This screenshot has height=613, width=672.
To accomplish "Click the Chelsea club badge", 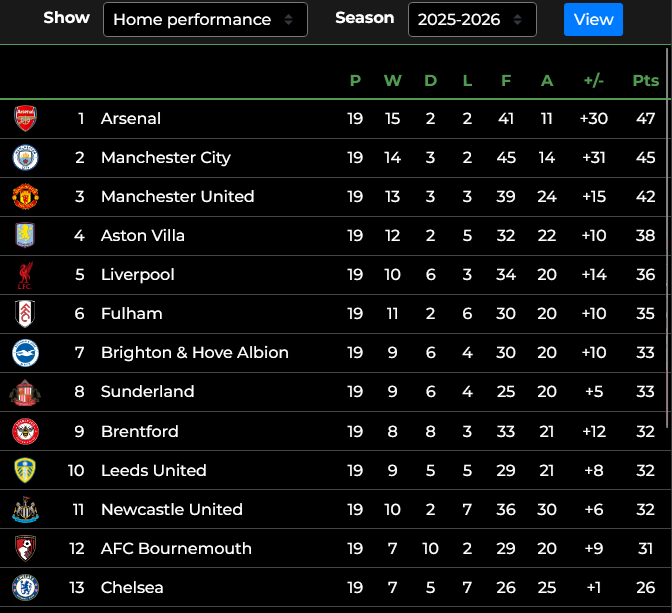I will (x=25, y=587).
